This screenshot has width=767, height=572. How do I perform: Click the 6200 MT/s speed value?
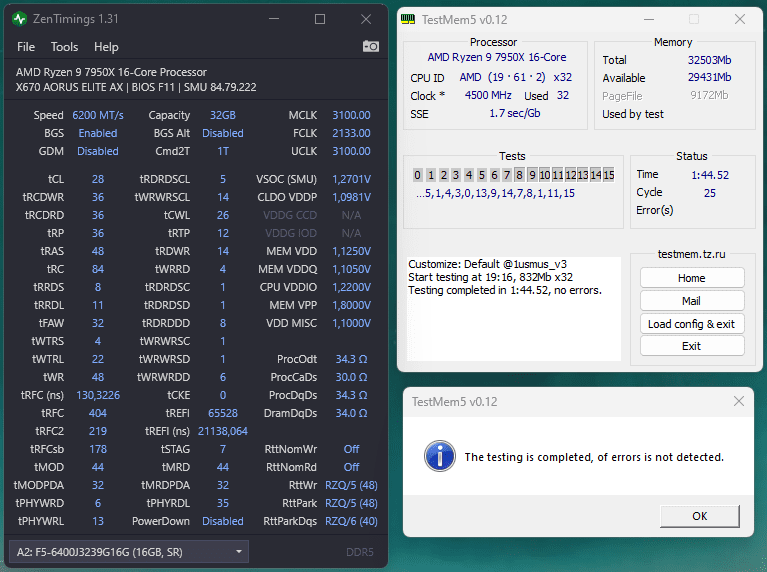(98, 115)
